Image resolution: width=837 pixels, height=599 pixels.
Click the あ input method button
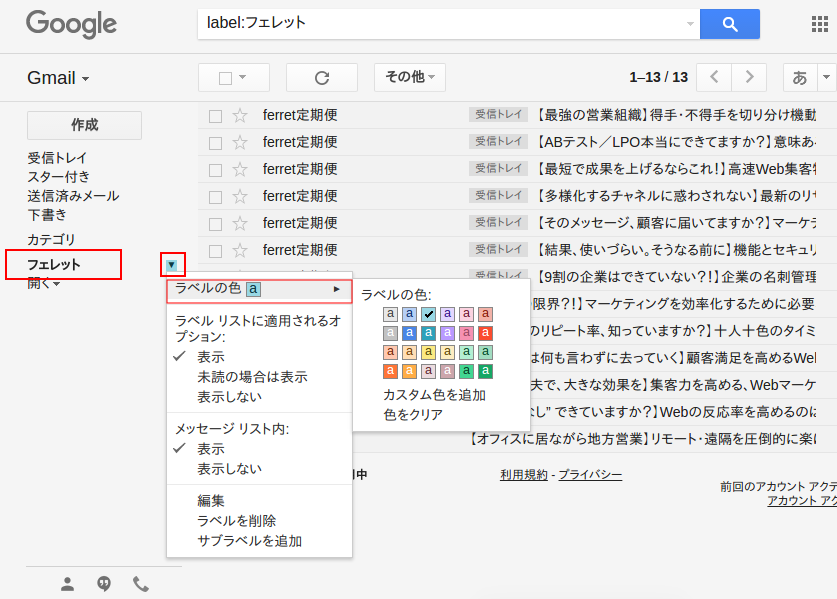click(x=799, y=78)
